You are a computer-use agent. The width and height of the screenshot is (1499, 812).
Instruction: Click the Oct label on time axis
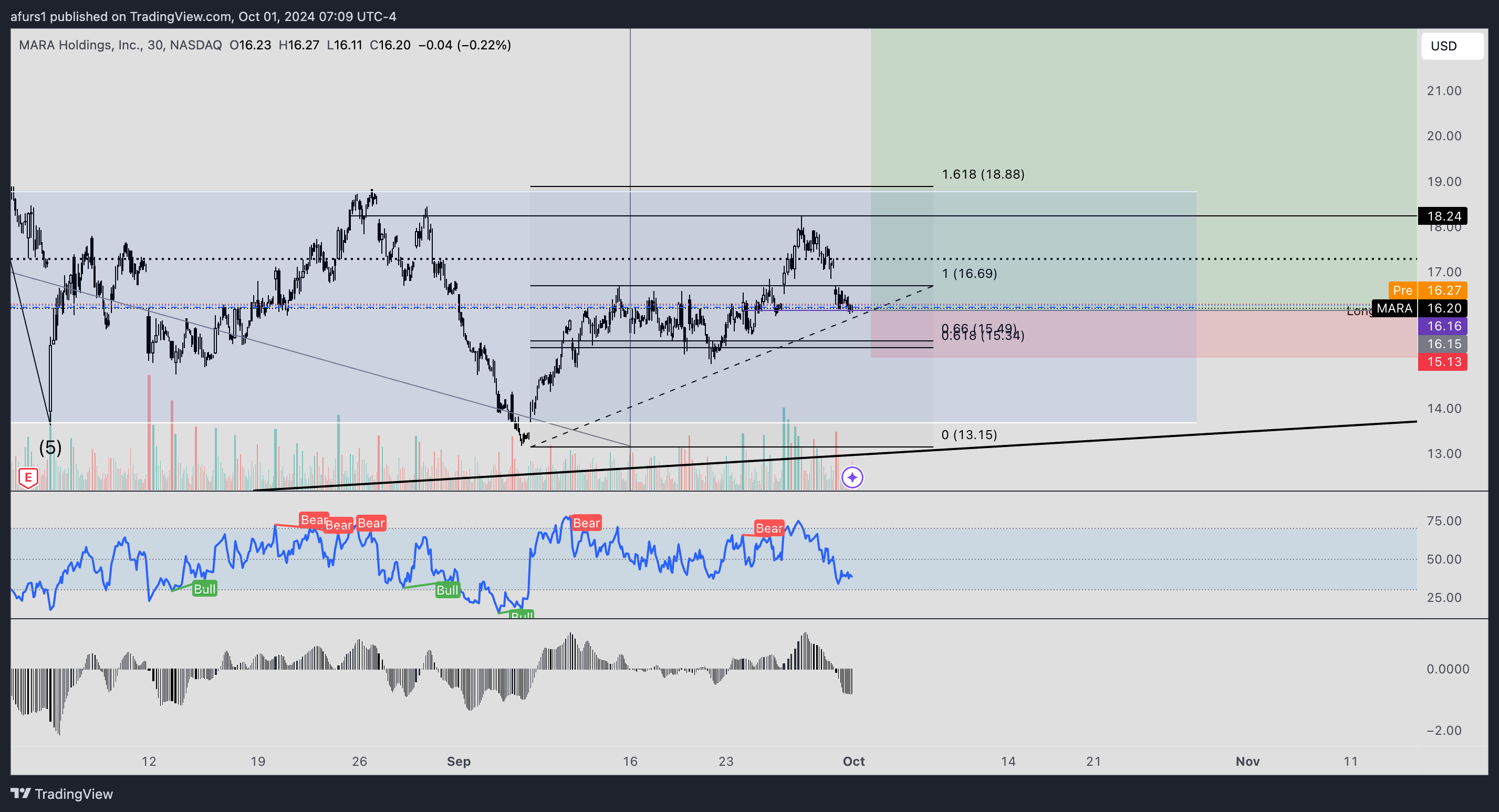[x=853, y=762]
